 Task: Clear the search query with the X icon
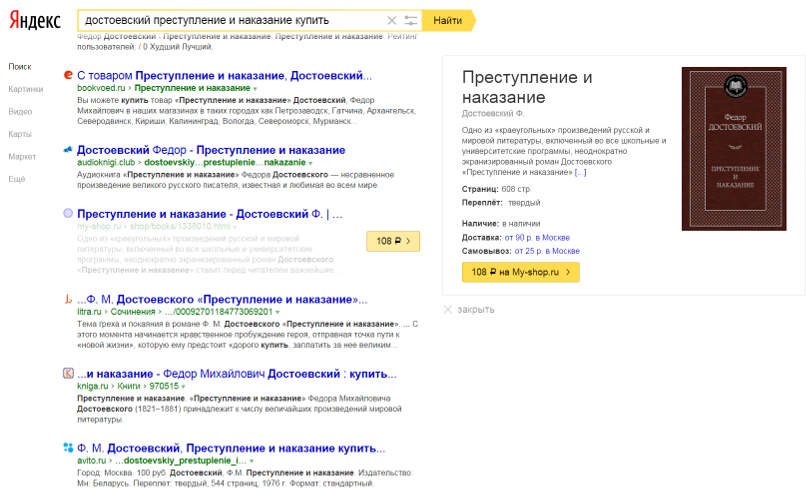(391, 20)
